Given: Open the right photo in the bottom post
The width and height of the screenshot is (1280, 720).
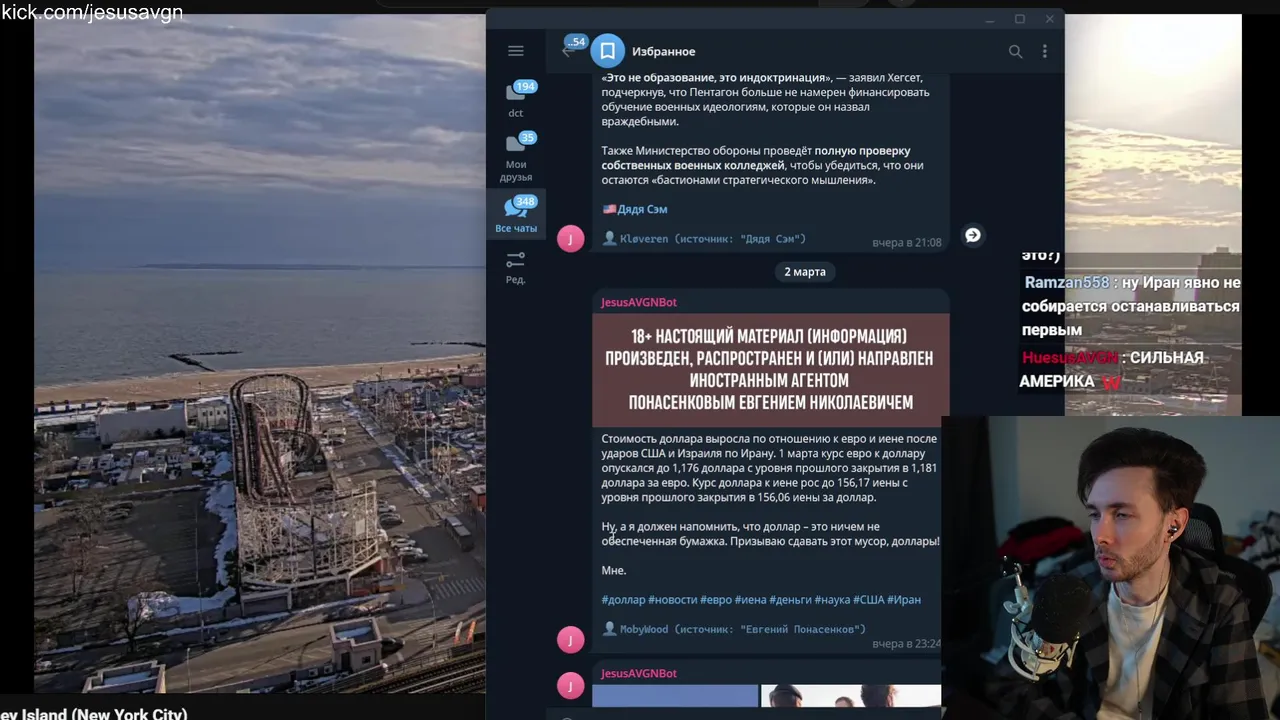Looking at the screenshot, I should point(851,696).
